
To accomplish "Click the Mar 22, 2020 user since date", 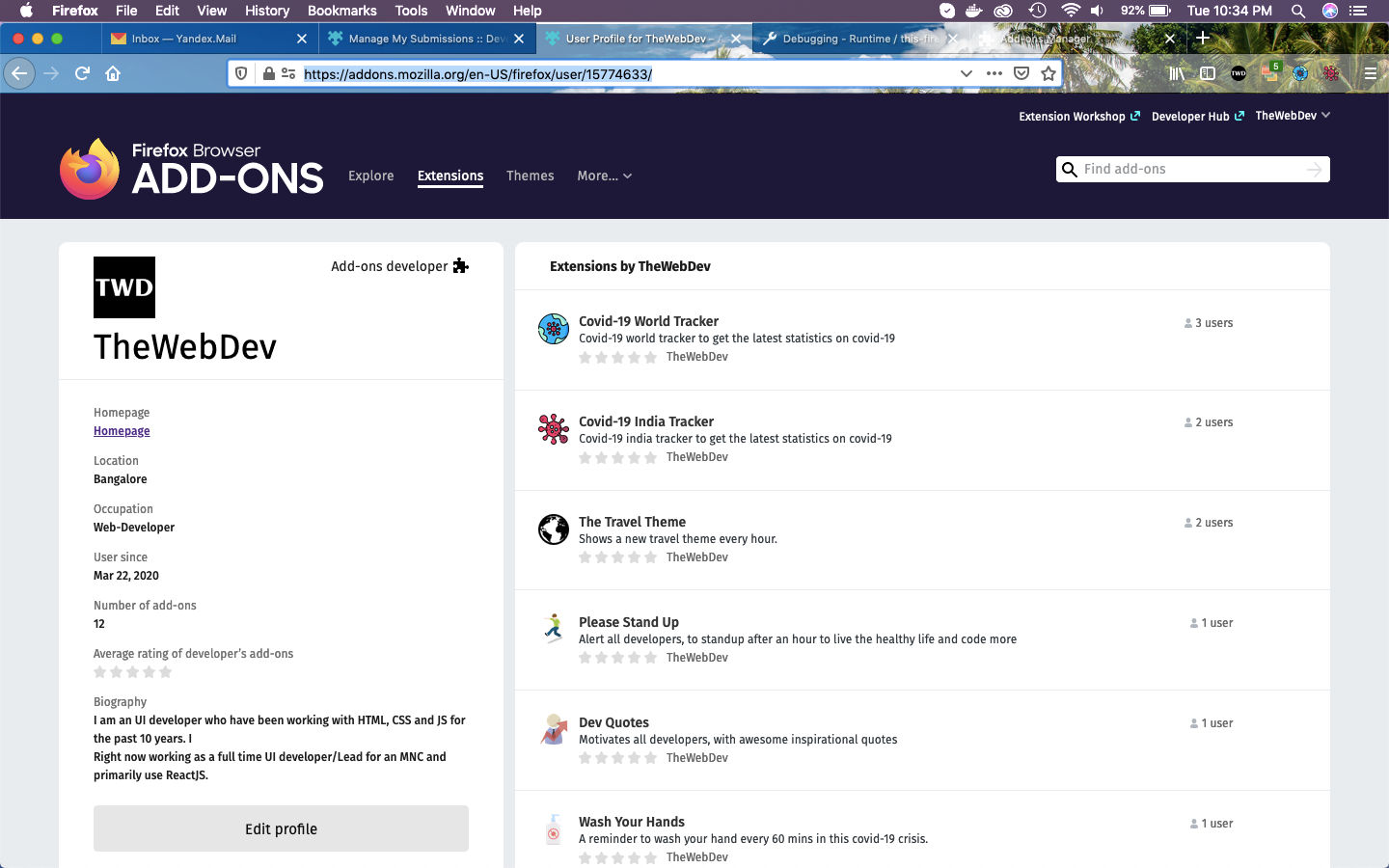I will point(126,576).
